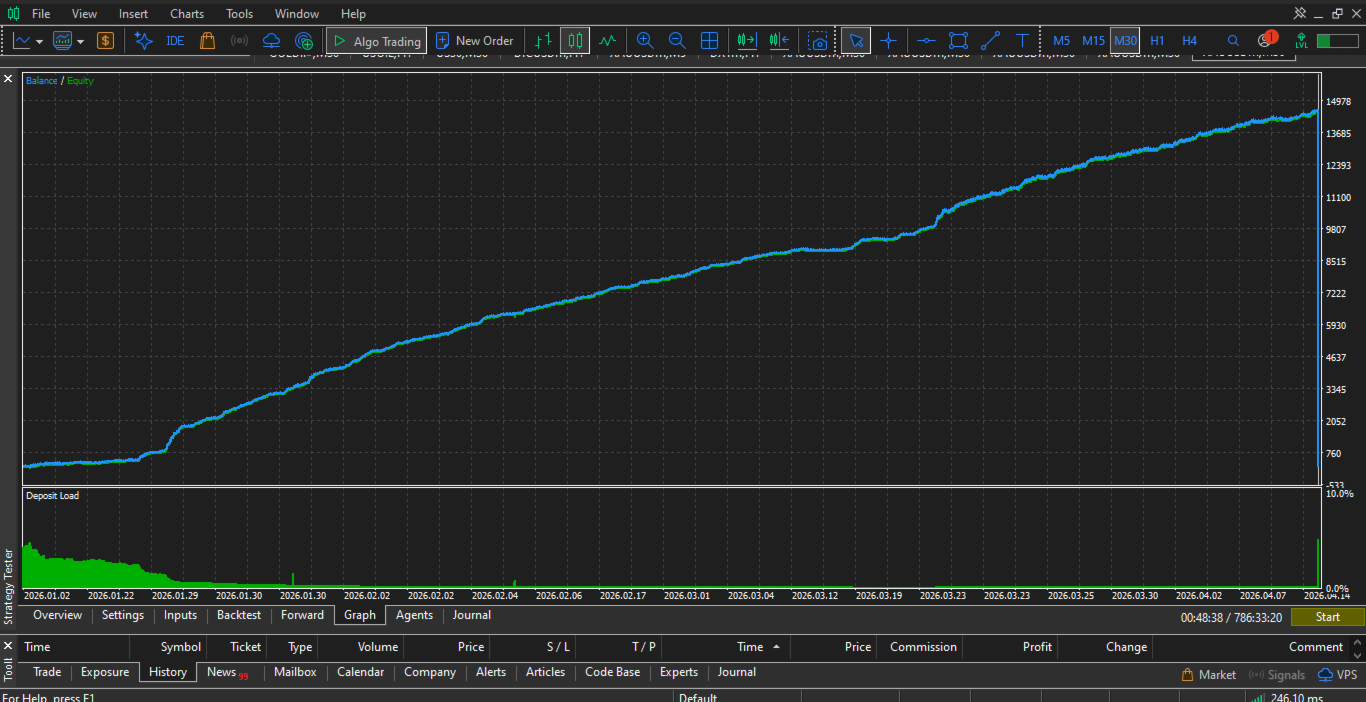Switch chart to line chart style
1366x702 pixels.
pos(607,41)
